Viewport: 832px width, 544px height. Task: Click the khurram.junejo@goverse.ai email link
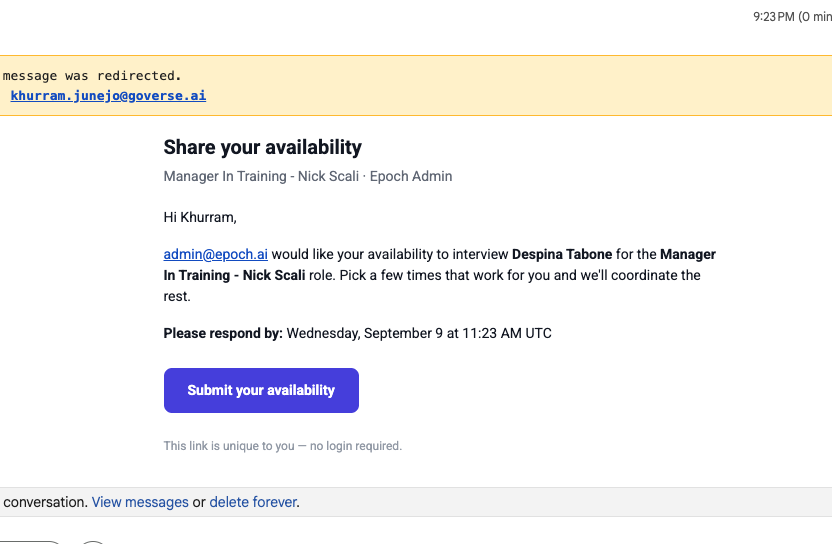click(108, 96)
